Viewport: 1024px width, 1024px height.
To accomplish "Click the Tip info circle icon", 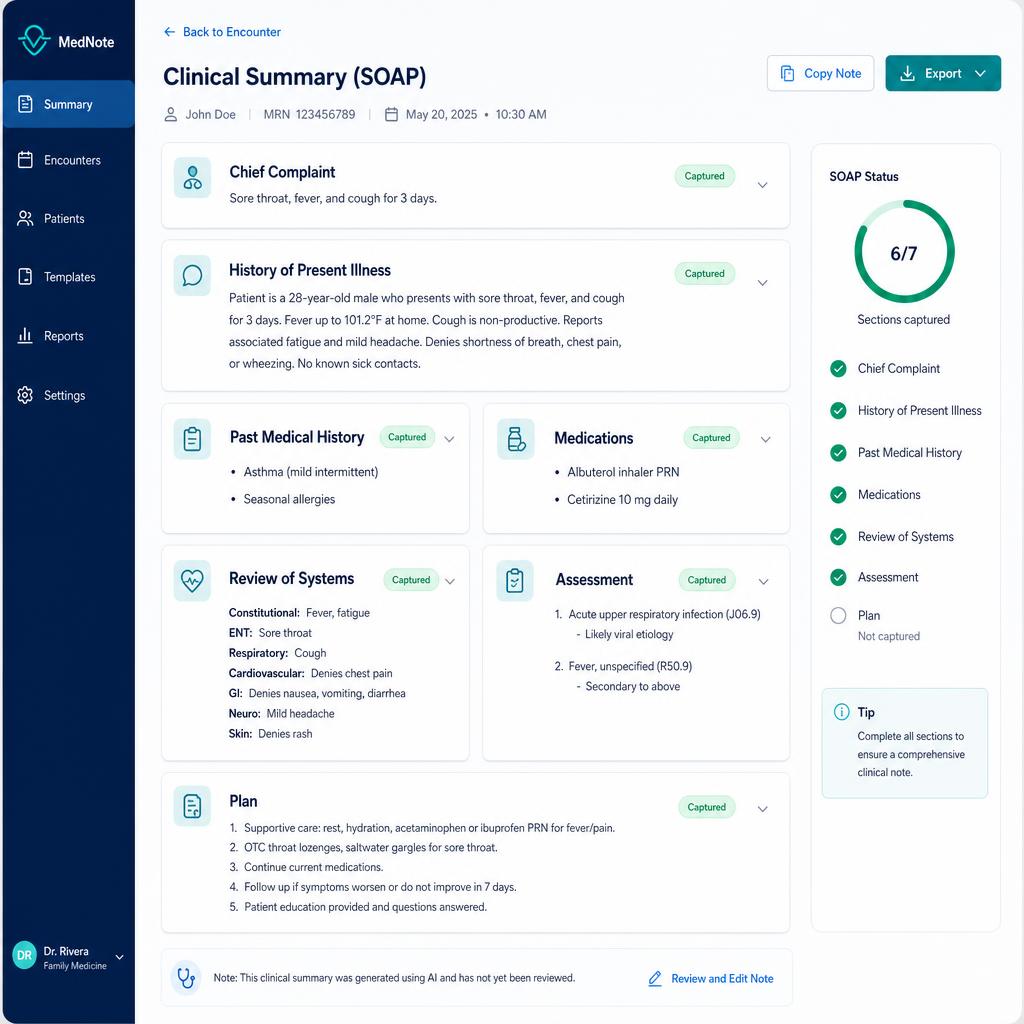I will point(842,712).
